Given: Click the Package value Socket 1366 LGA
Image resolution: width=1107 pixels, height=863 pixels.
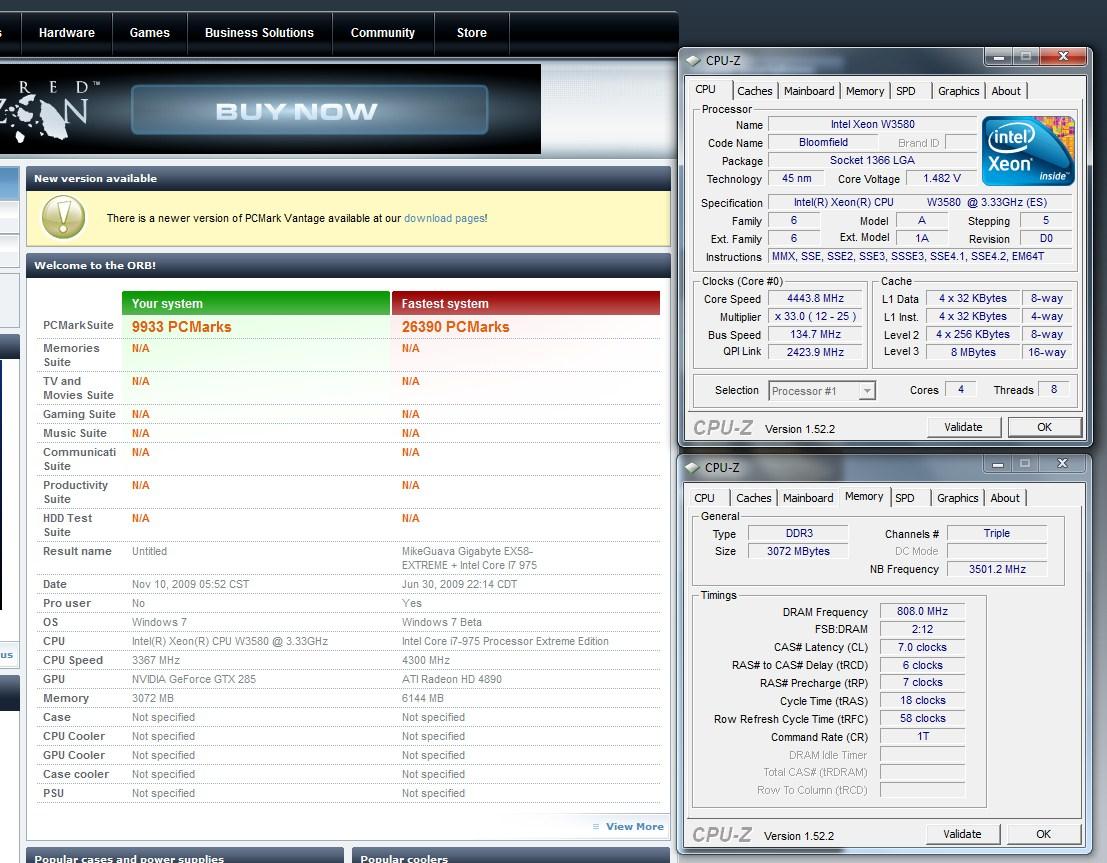Looking at the screenshot, I should (x=873, y=160).
